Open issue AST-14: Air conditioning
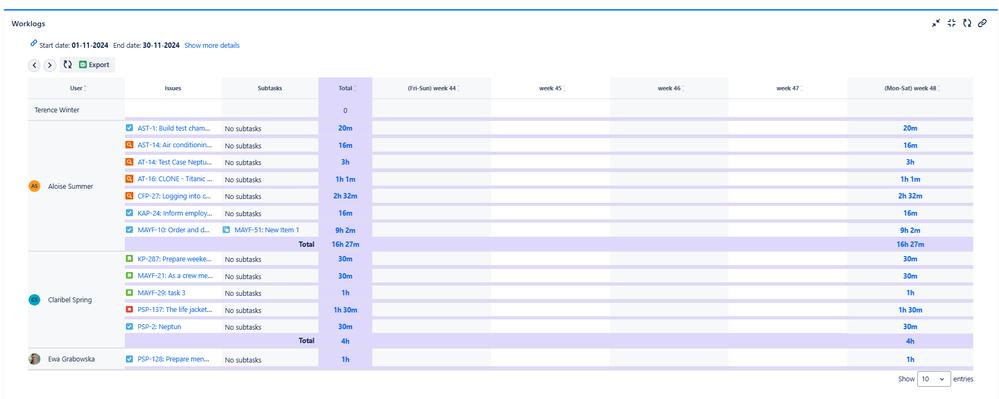This screenshot has height=399, width=999. tap(175, 145)
